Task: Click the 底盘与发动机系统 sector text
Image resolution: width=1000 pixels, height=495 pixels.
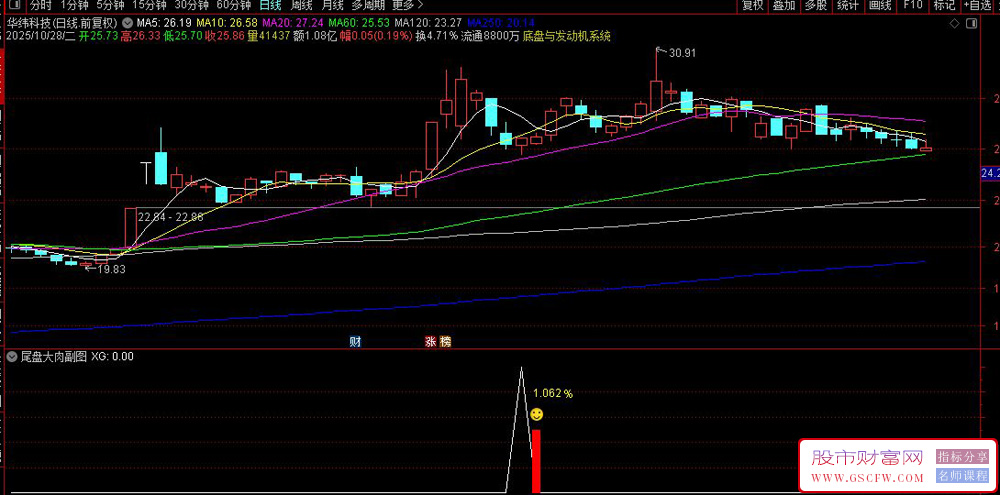Action: [x=566, y=36]
